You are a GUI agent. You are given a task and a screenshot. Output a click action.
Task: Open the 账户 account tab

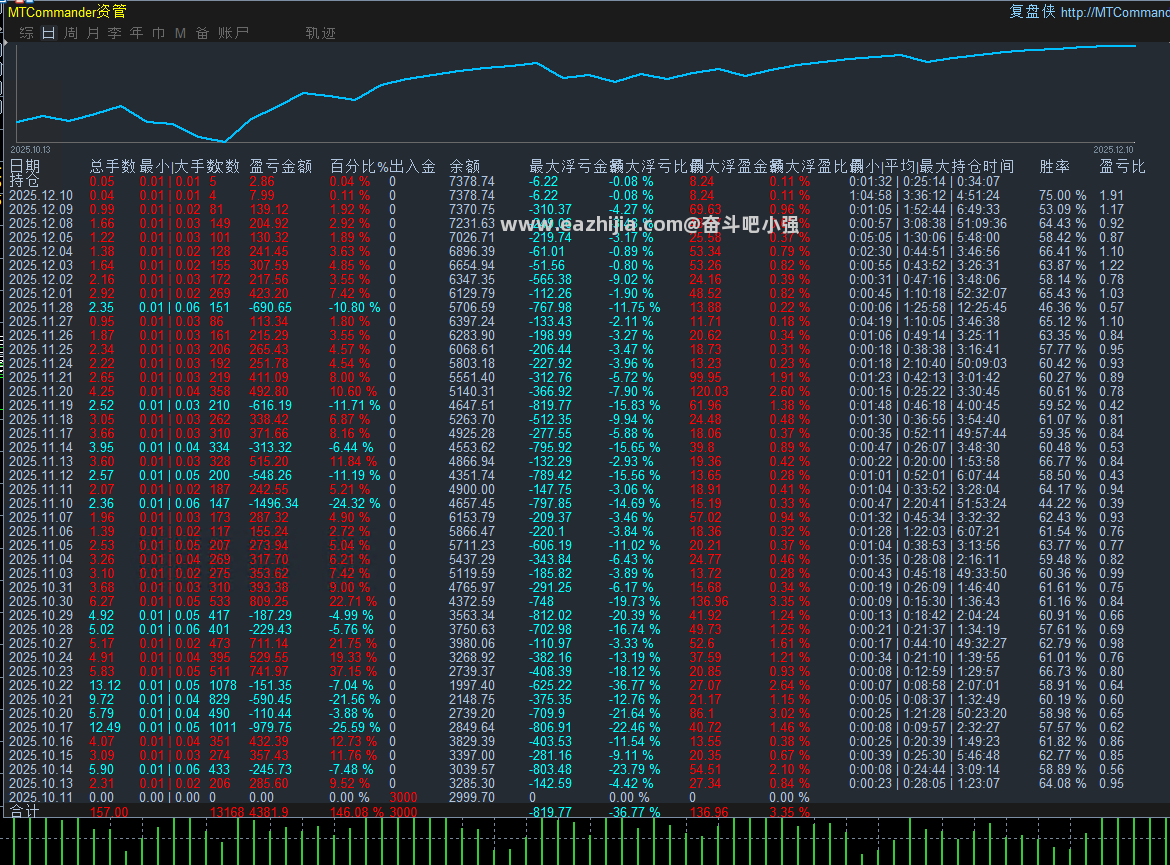click(234, 33)
